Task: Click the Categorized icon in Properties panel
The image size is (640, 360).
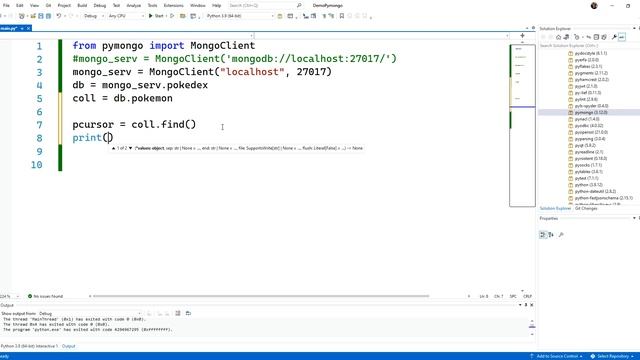Action: (x=542, y=235)
